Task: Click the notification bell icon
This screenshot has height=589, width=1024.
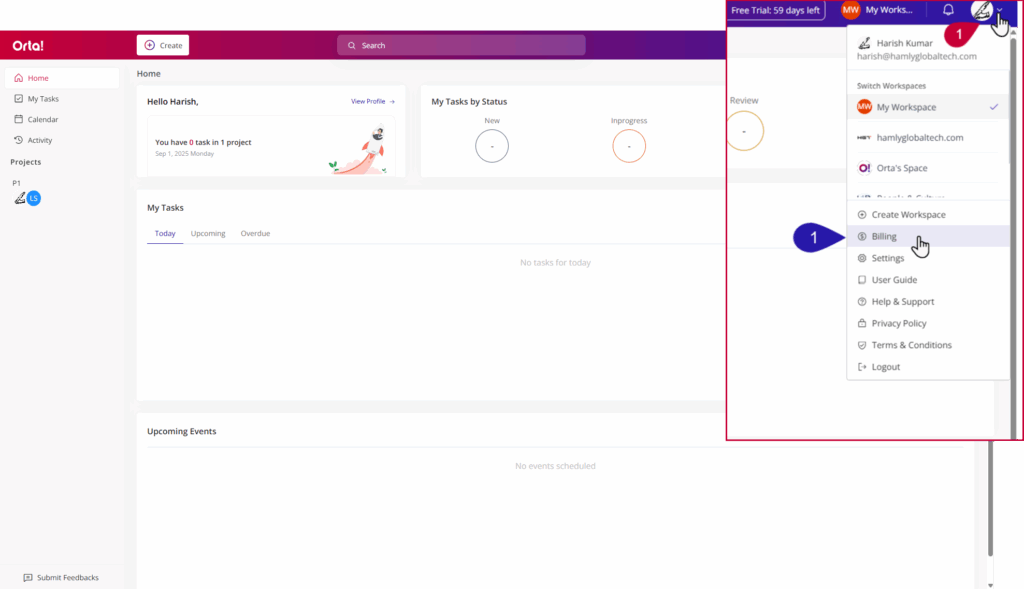Action: click(948, 10)
